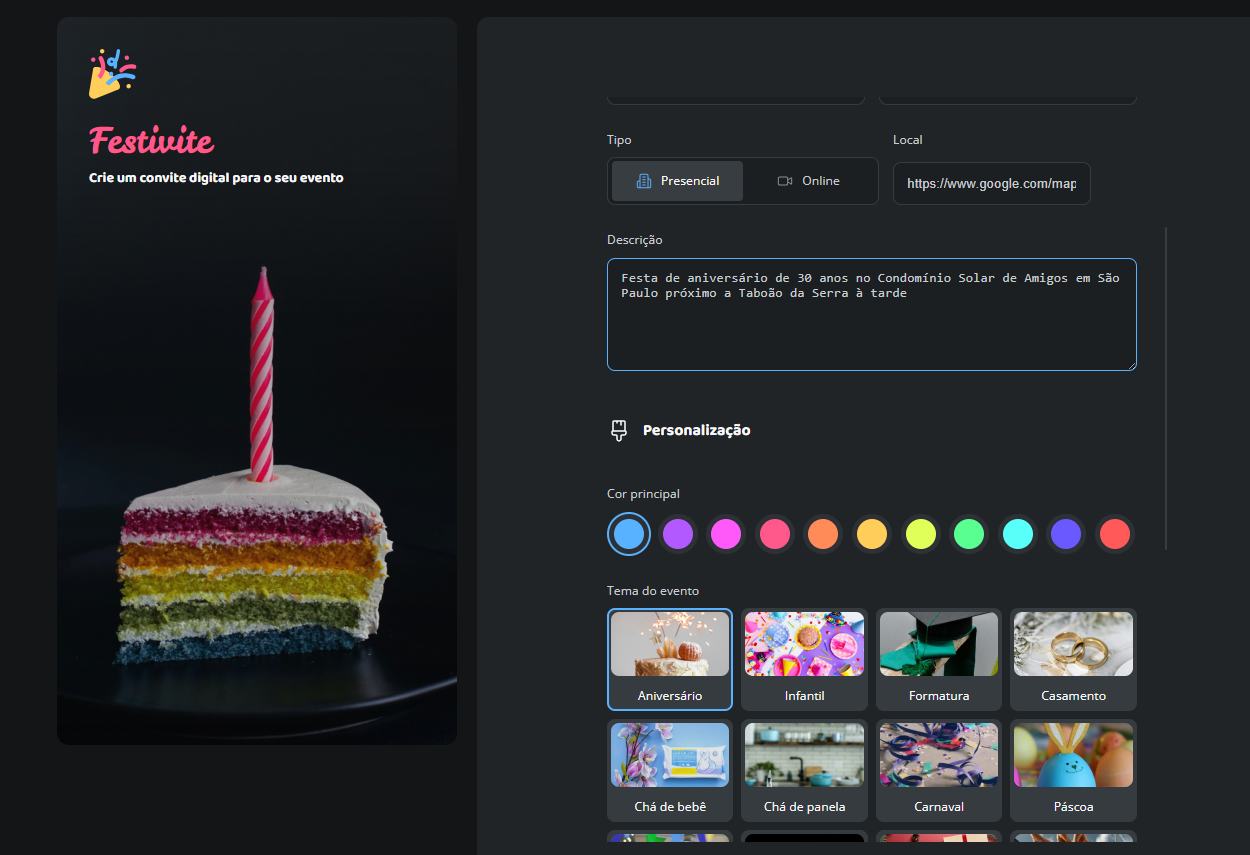Viewport: 1250px width, 855px height.
Task: Select the Chá de bebê event theme
Action: click(670, 771)
